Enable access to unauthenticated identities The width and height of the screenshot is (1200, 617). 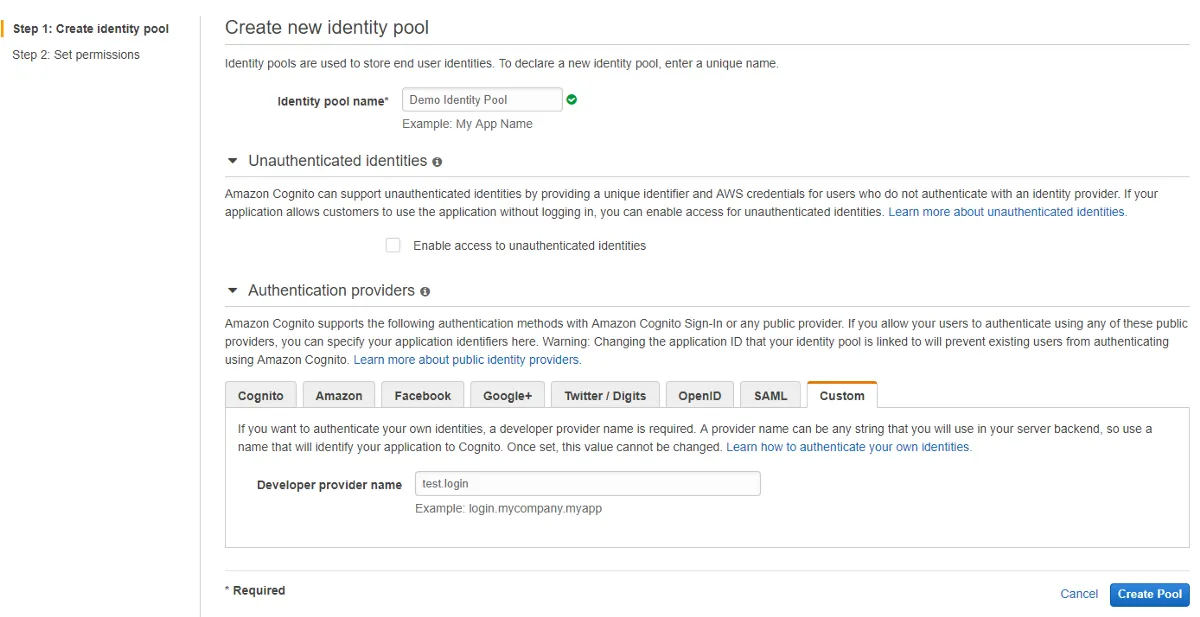coord(393,245)
